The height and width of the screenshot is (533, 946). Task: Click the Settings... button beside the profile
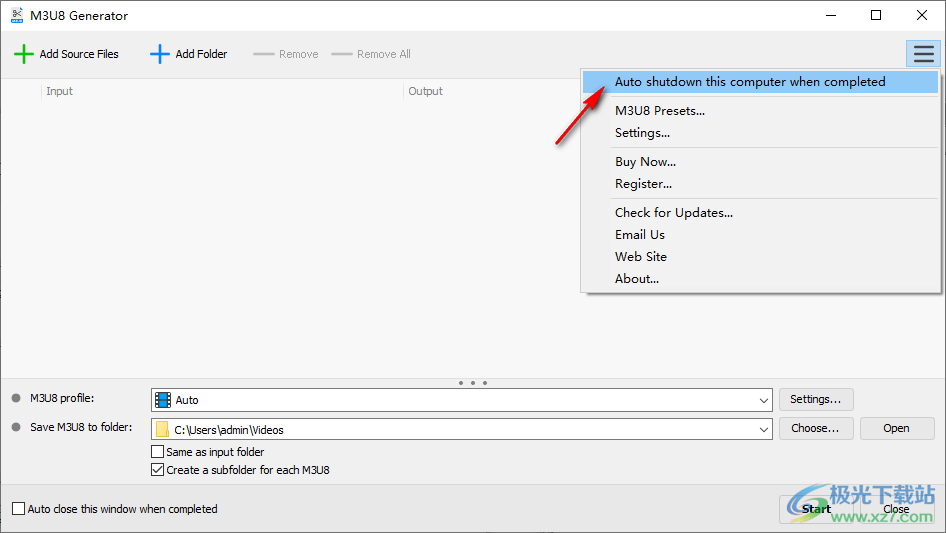click(x=816, y=399)
